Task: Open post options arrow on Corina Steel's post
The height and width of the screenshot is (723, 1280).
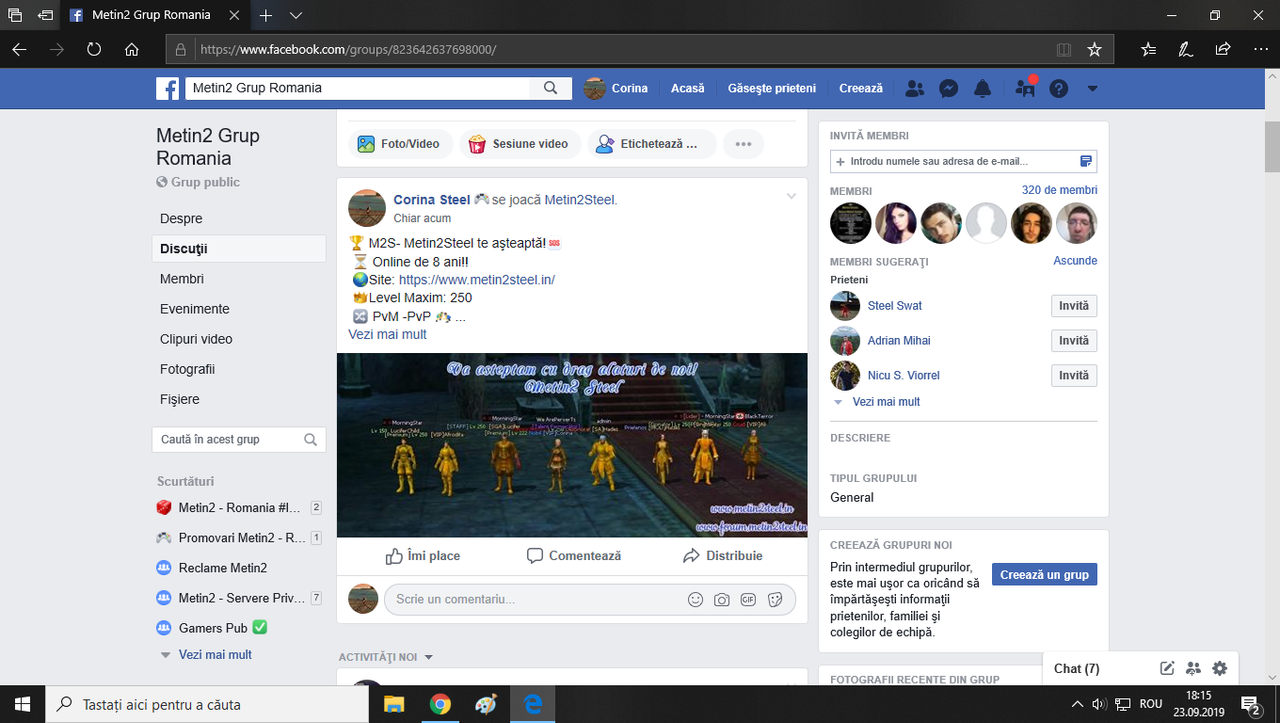Action: (791, 196)
